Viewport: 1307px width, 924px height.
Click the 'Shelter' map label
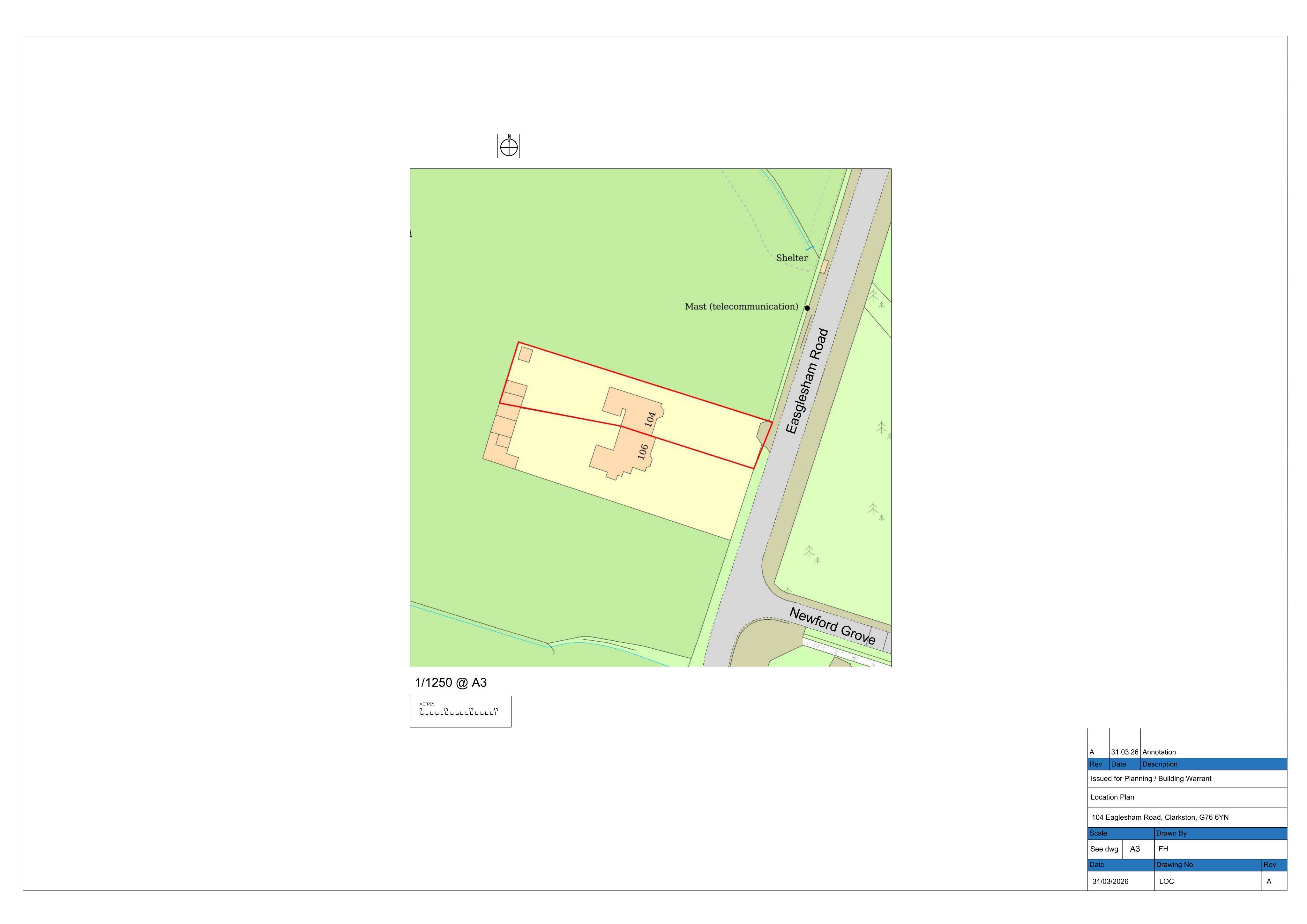[792, 258]
